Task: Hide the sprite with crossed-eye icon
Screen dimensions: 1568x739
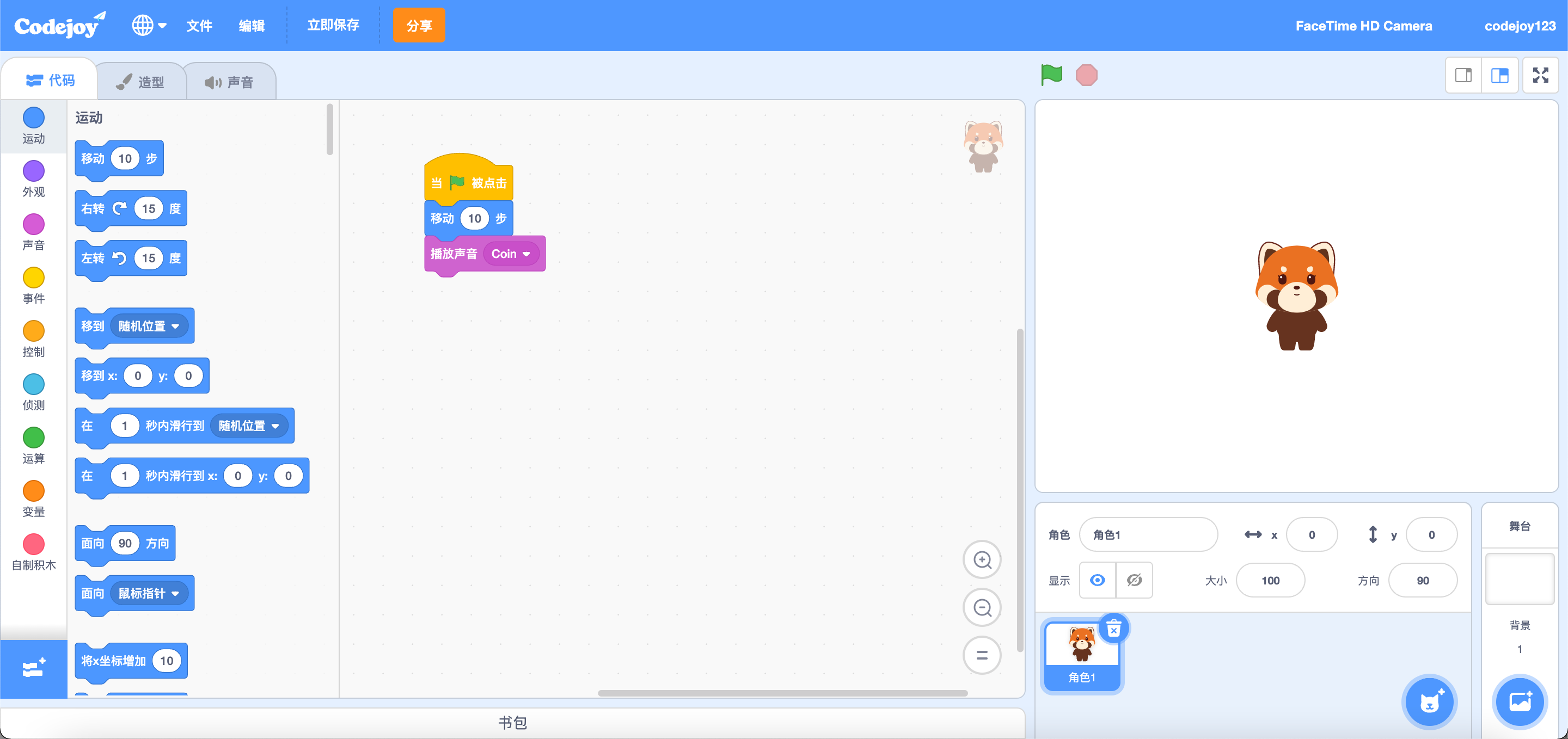Action: tap(1134, 580)
